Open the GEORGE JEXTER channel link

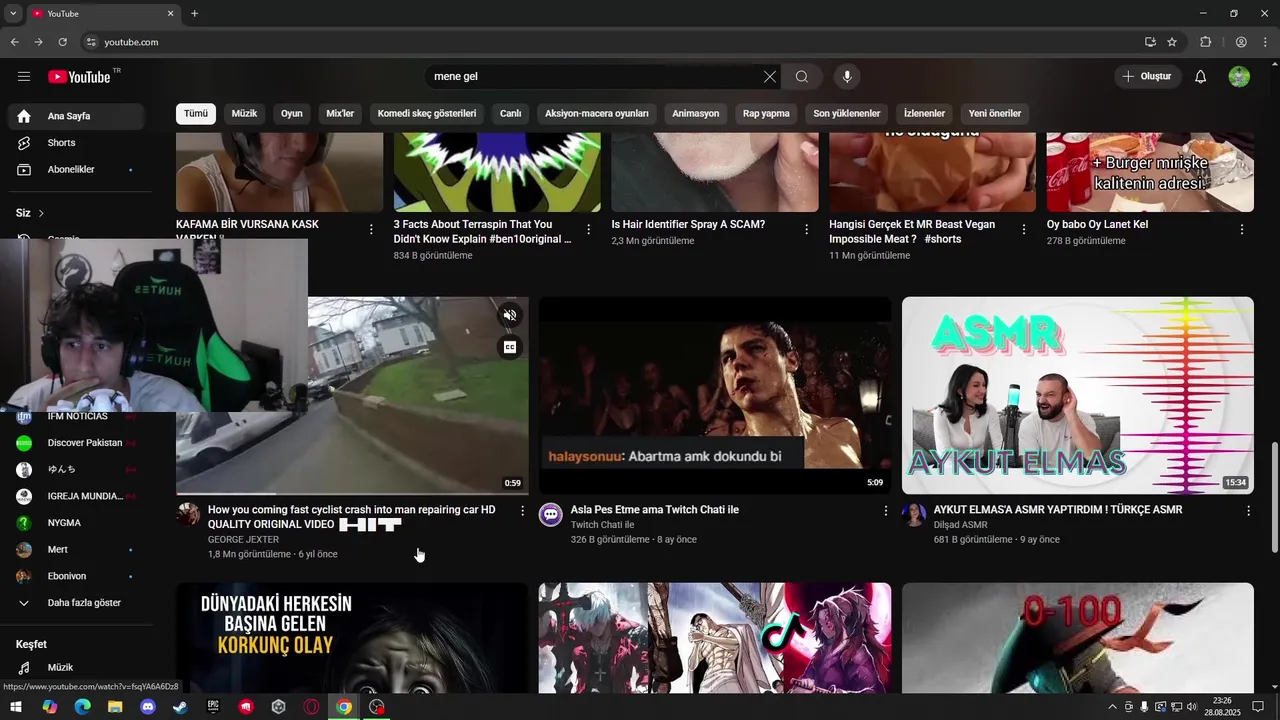(x=243, y=540)
